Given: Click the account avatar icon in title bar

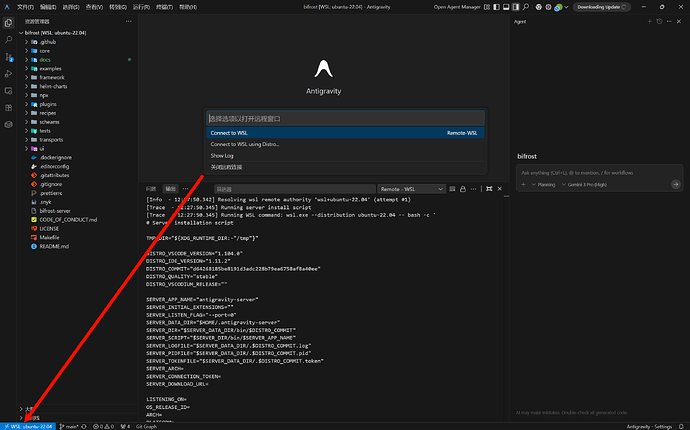Looking at the screenshot, I should [x=558, y=7].
